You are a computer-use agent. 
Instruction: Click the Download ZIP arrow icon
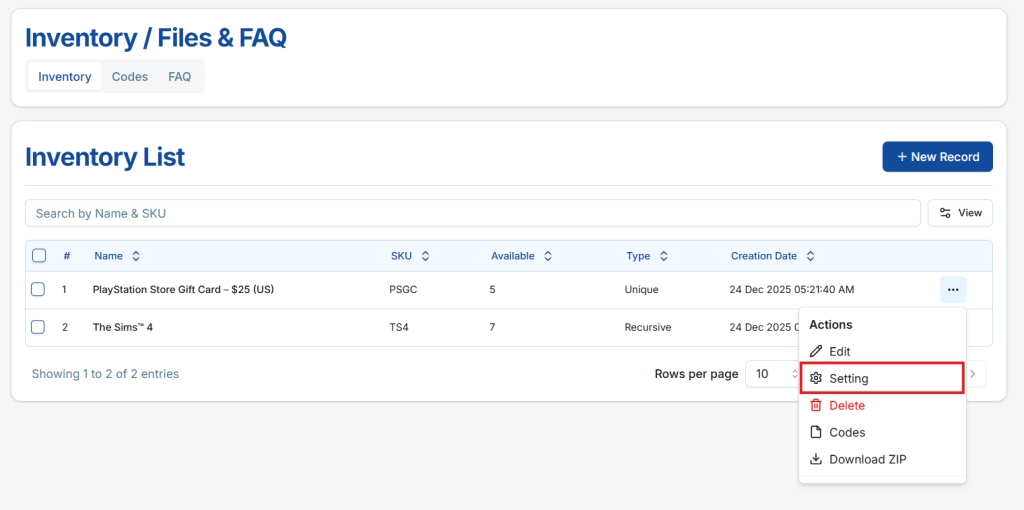tap(816, 459)
